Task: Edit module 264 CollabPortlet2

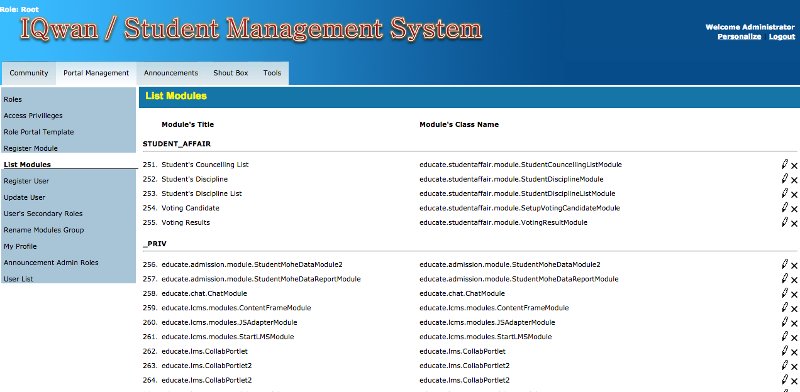Action: coord(785,379)
